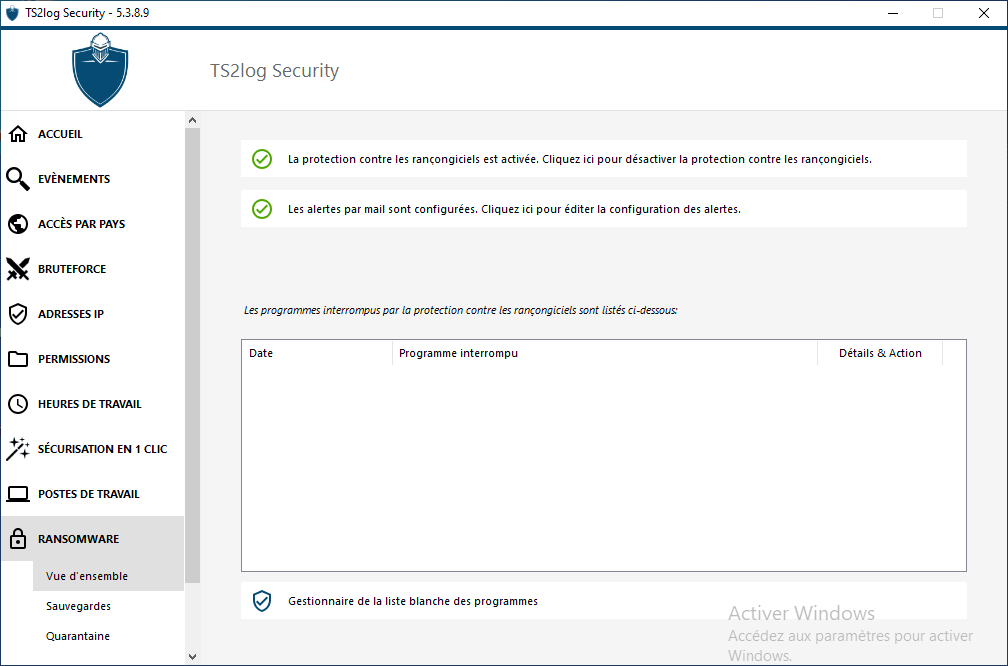Select POSTES DE TRAVAIL
The width and height of the screenshot is (1008, 666).
(x=93, y=494)
